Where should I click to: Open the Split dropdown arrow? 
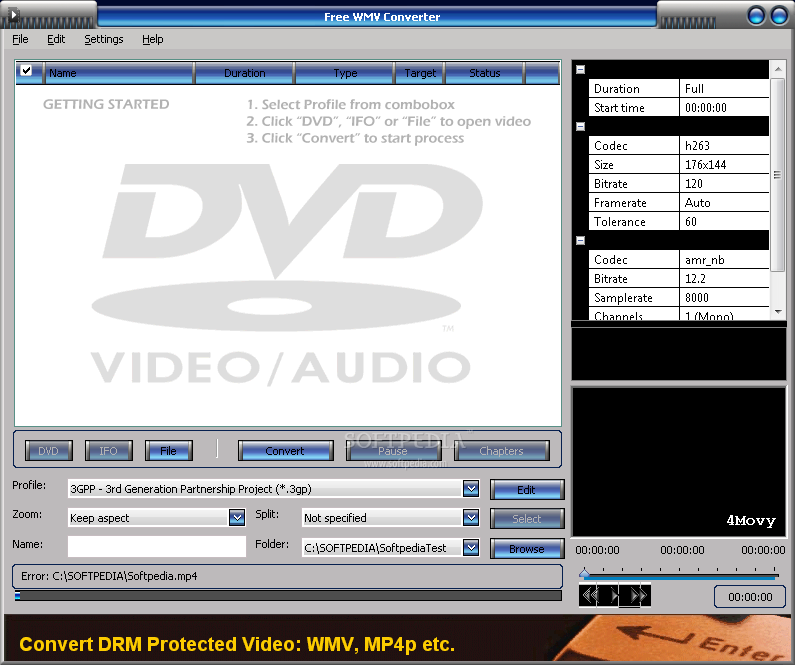pyautogui.click(x=471, y=518)
